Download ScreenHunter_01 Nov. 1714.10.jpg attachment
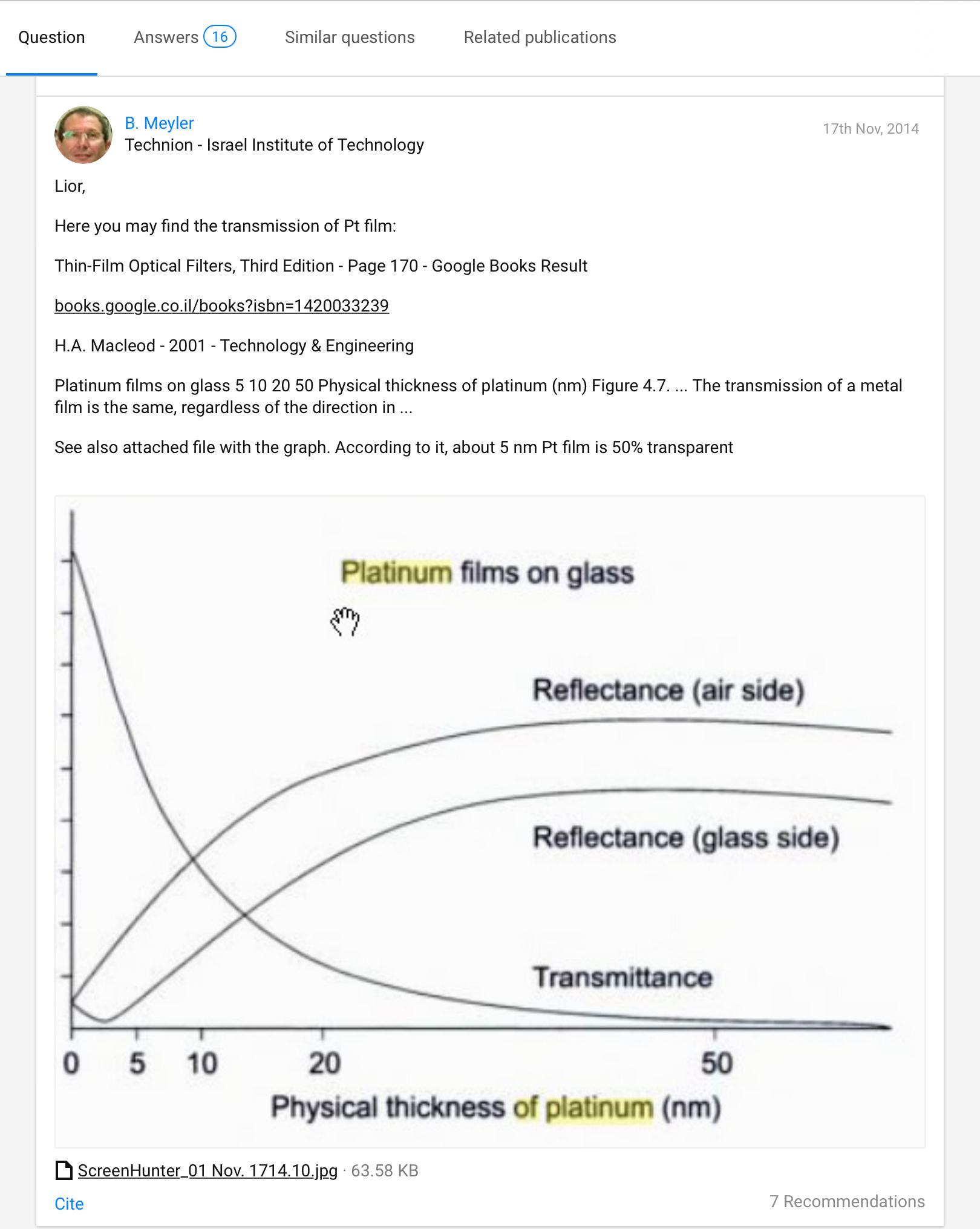The width and height of the screenshot is (980, 1229). 207,1170
